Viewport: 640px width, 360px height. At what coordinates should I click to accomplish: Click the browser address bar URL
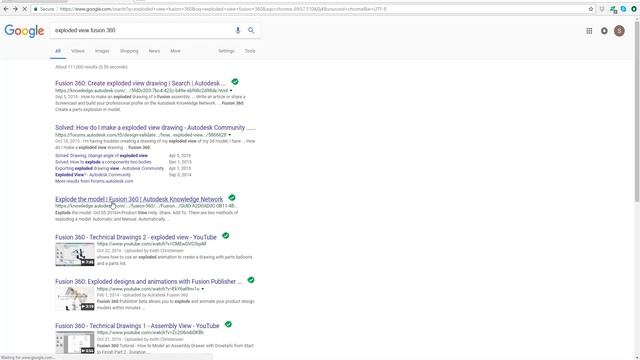223,9
